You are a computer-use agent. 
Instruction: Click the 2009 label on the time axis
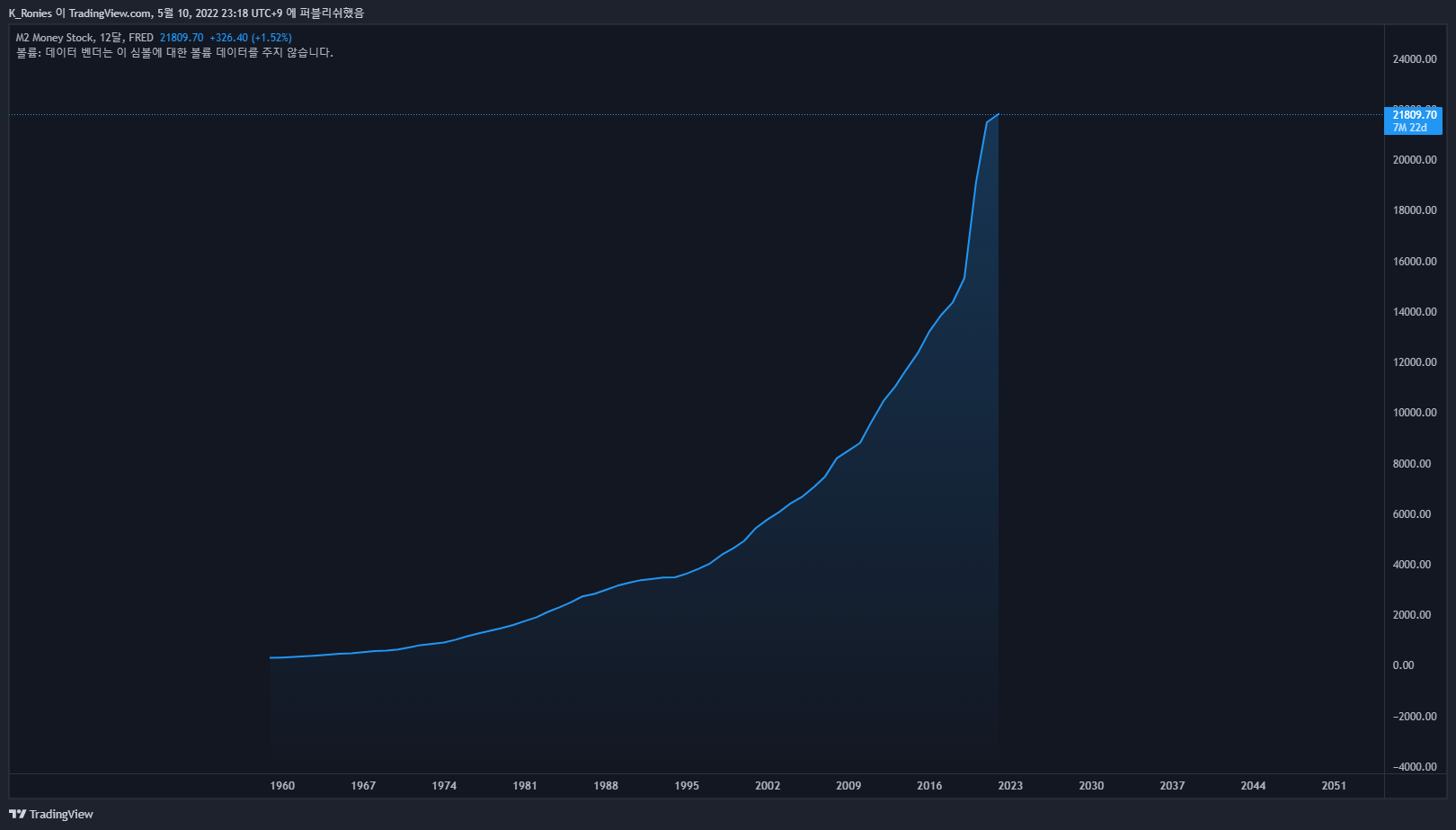(848, 786)
